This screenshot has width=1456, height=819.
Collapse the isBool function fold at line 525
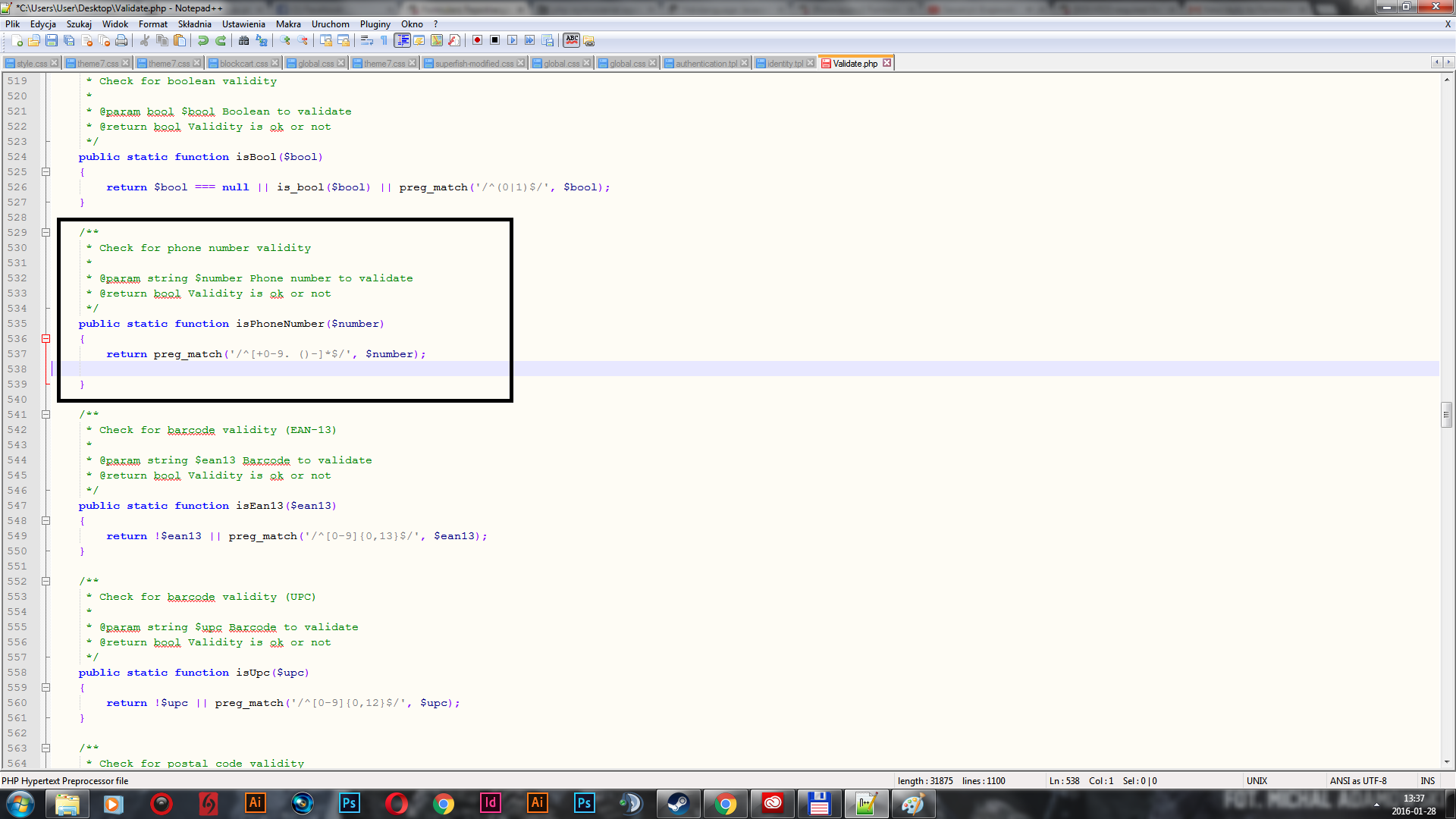[x=45, y=172]
